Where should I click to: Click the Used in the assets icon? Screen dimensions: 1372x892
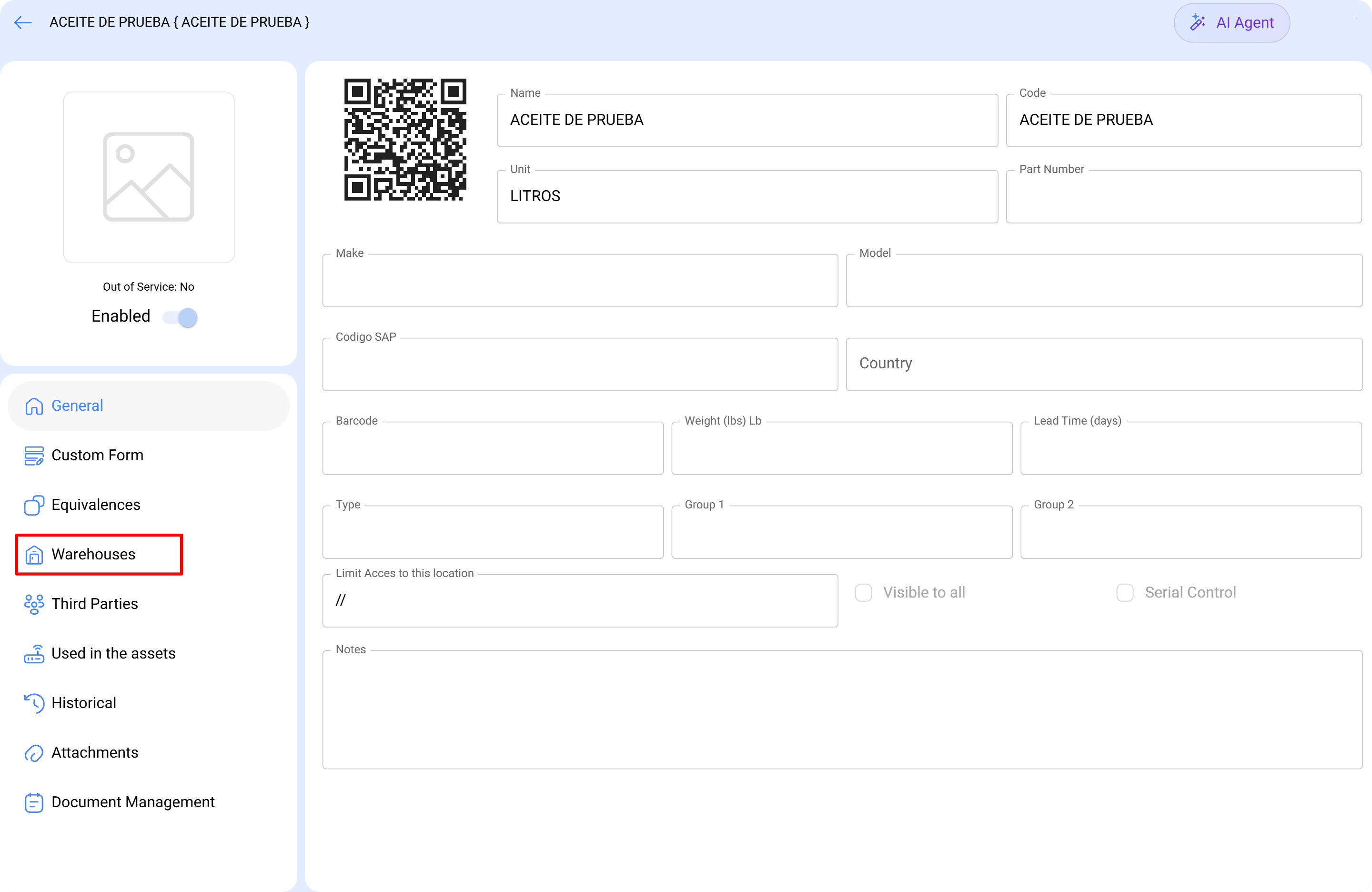point(33,653)
